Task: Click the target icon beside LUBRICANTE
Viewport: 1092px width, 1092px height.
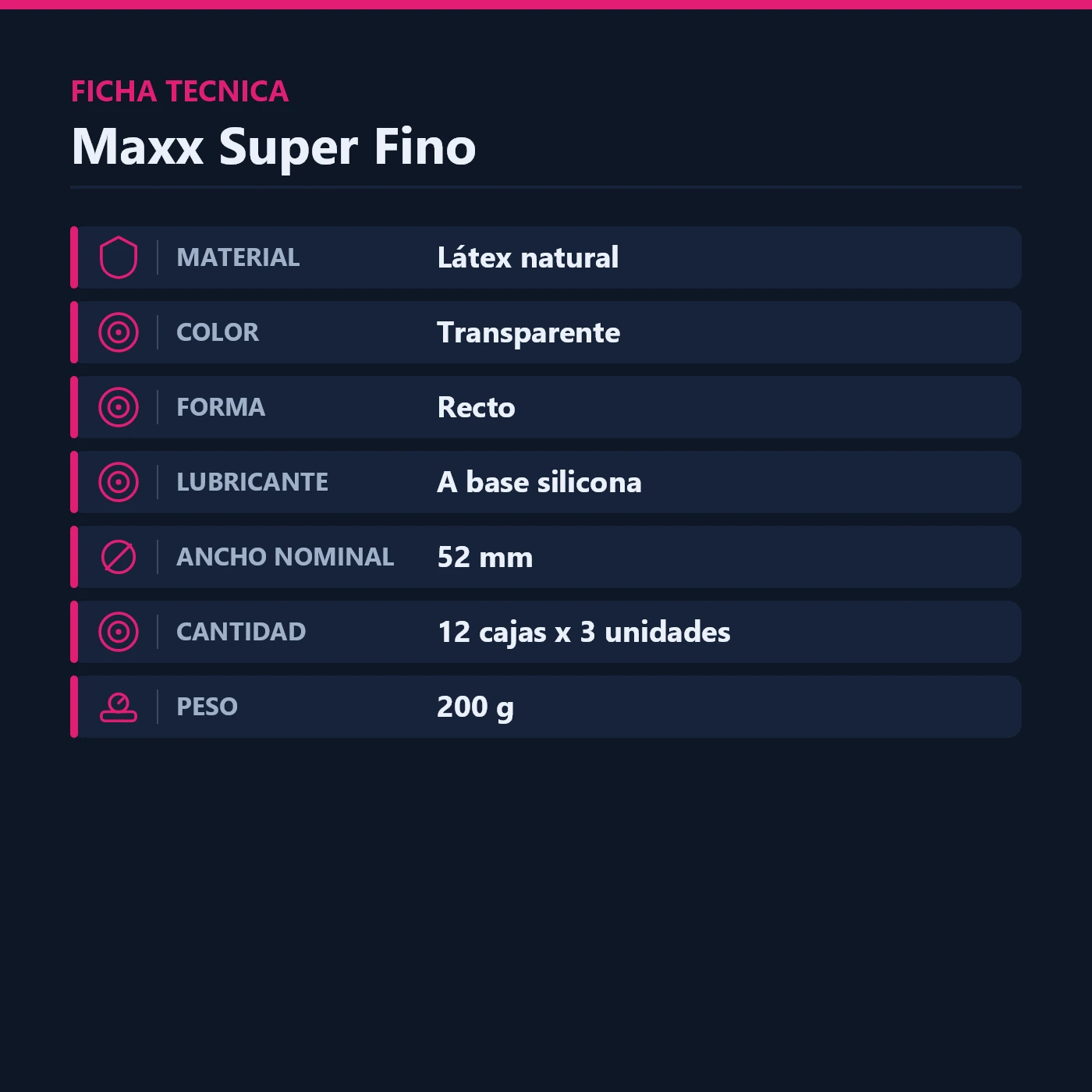Action: point(119,482)
